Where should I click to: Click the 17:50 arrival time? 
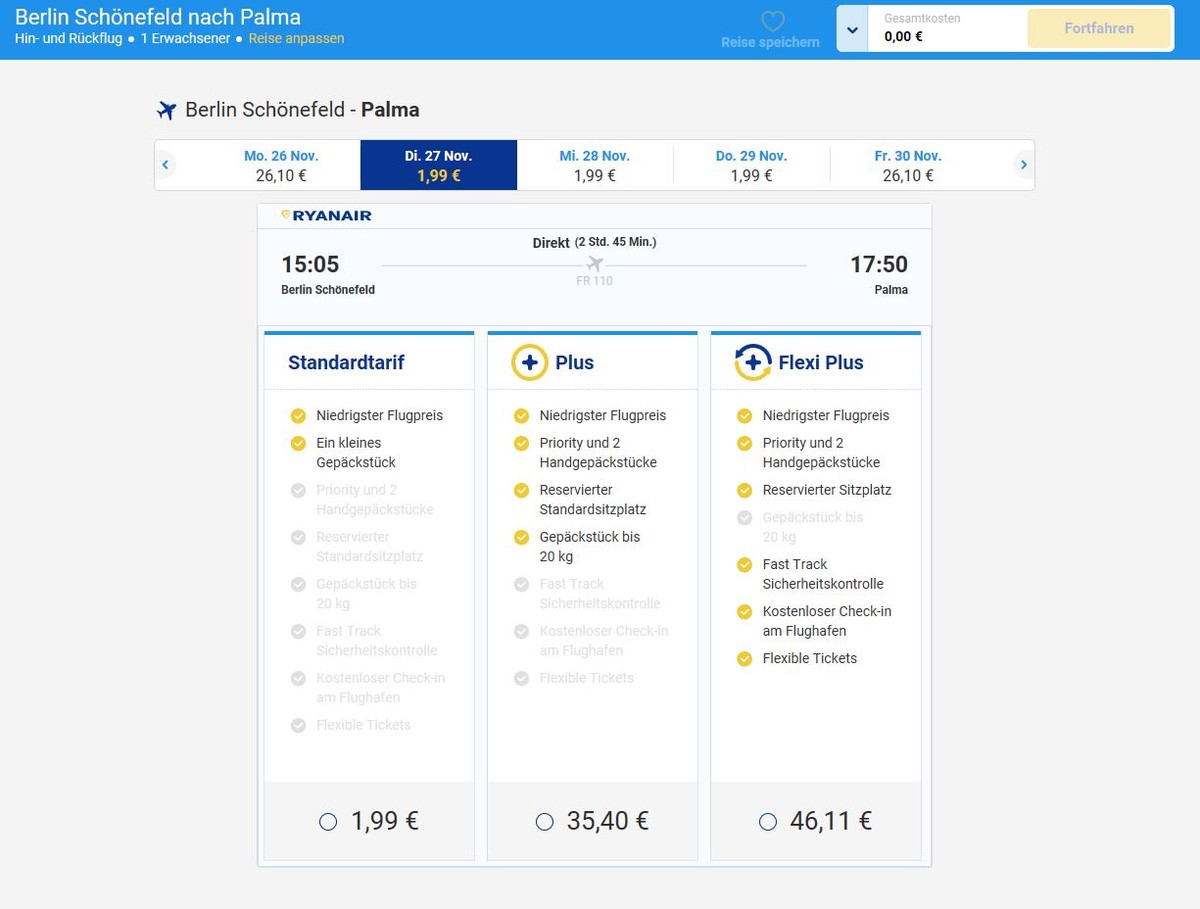tap(879, 264)
